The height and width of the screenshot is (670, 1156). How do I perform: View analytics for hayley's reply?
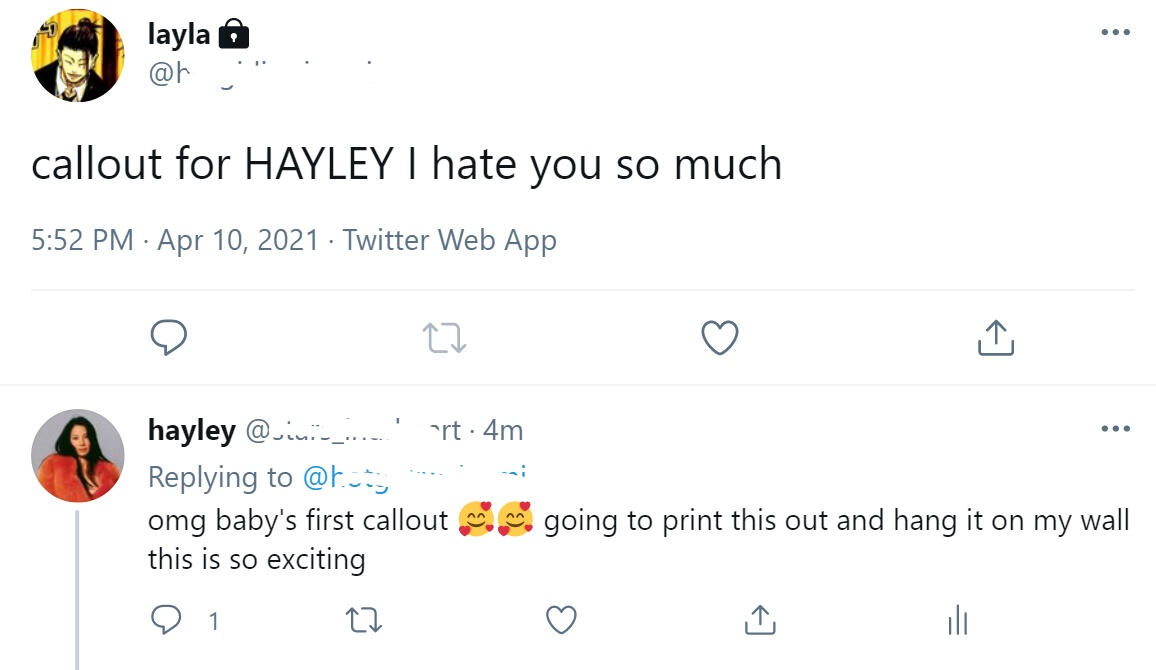click(957, 621)
